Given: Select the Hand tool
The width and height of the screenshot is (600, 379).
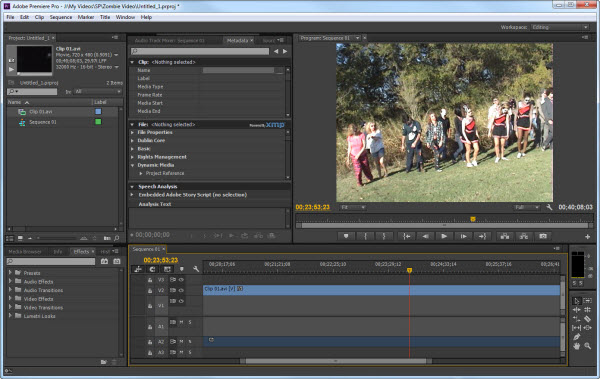Looking at the screenshot, I should tap(577, 346).
